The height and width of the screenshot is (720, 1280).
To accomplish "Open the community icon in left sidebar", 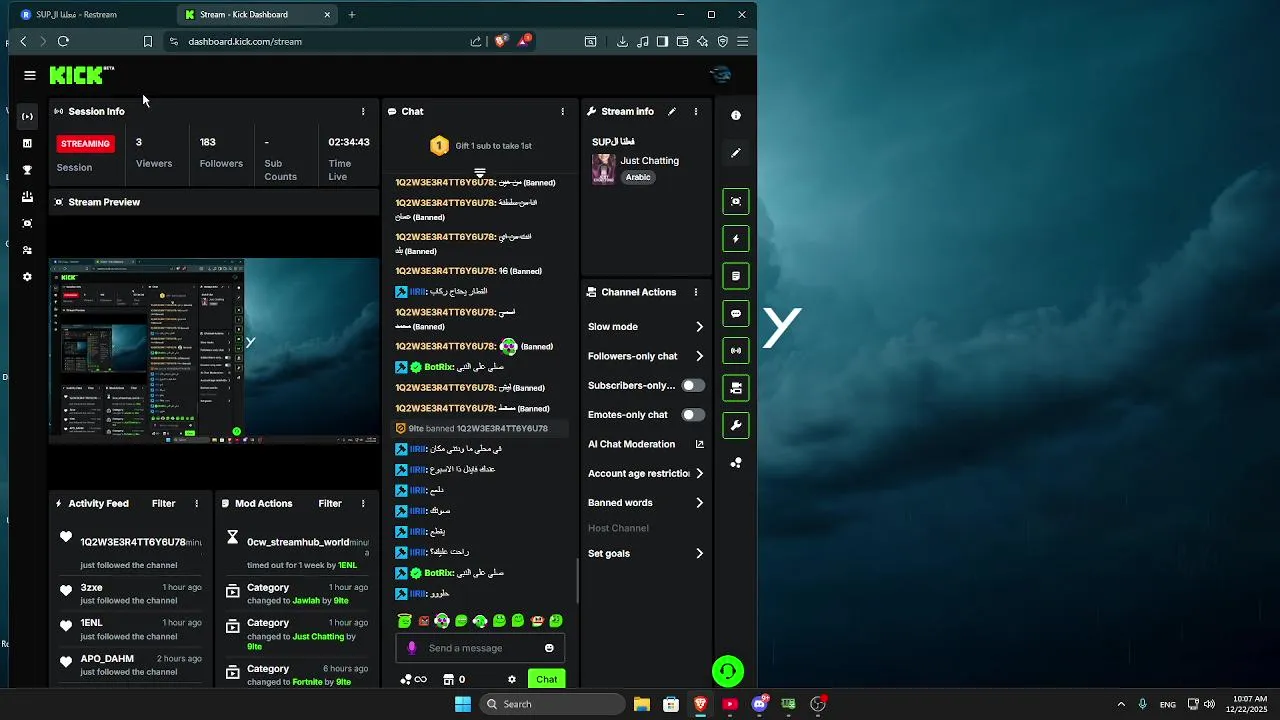I will click(x=27, y=250).
